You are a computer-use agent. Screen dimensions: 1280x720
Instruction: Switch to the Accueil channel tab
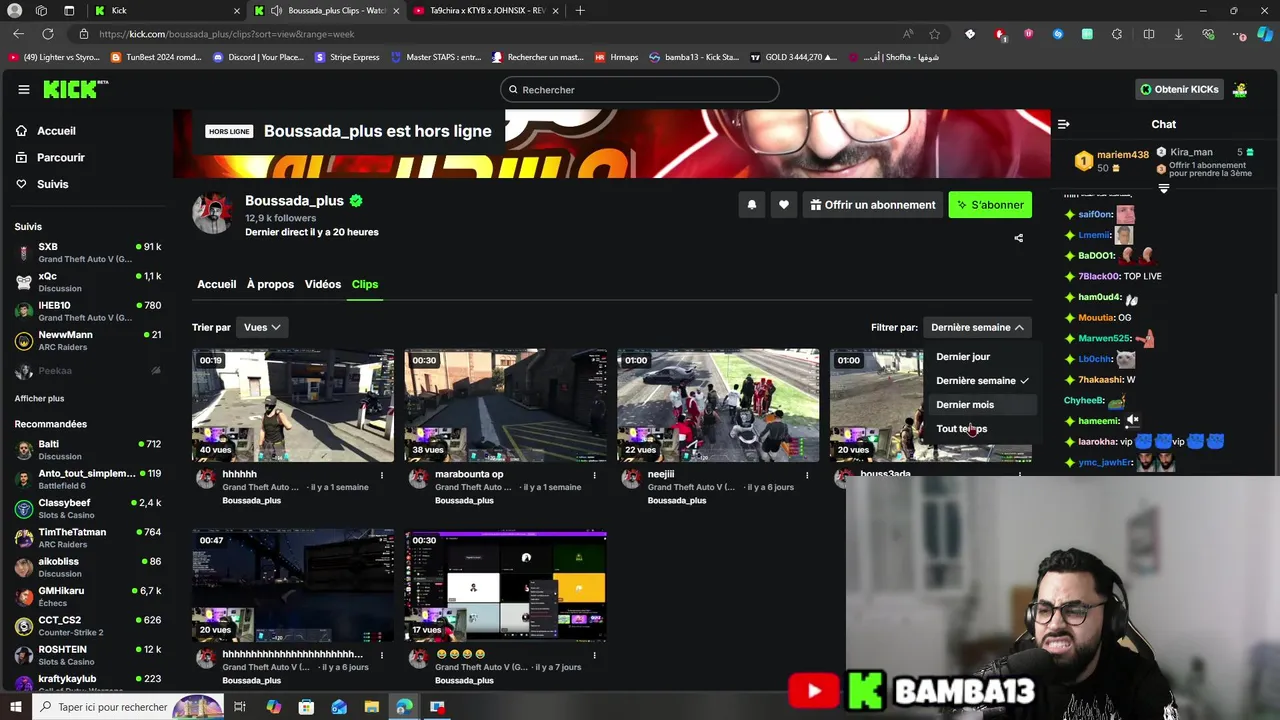[217, 284]
